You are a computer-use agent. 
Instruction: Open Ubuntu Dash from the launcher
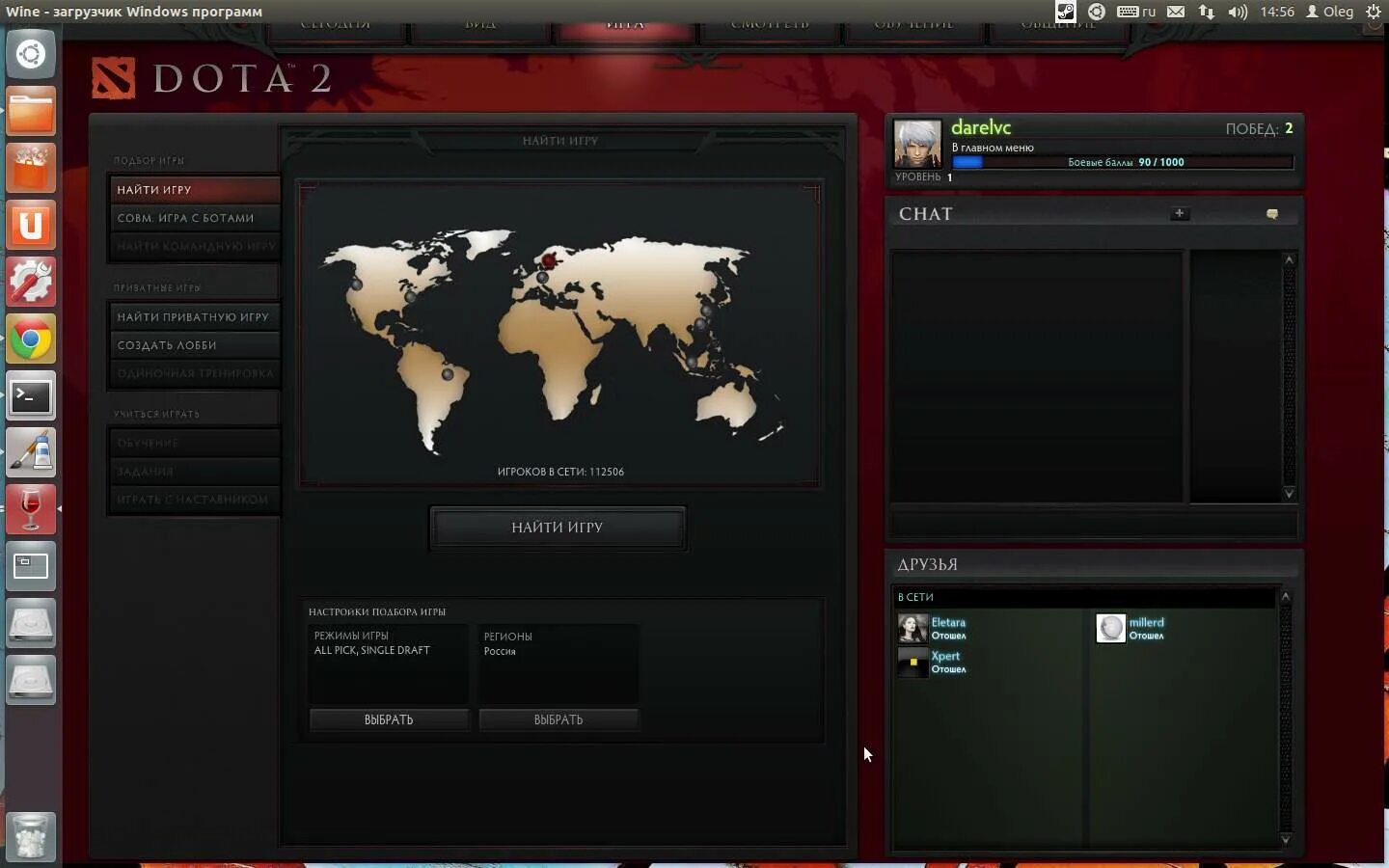pos(31,54)
